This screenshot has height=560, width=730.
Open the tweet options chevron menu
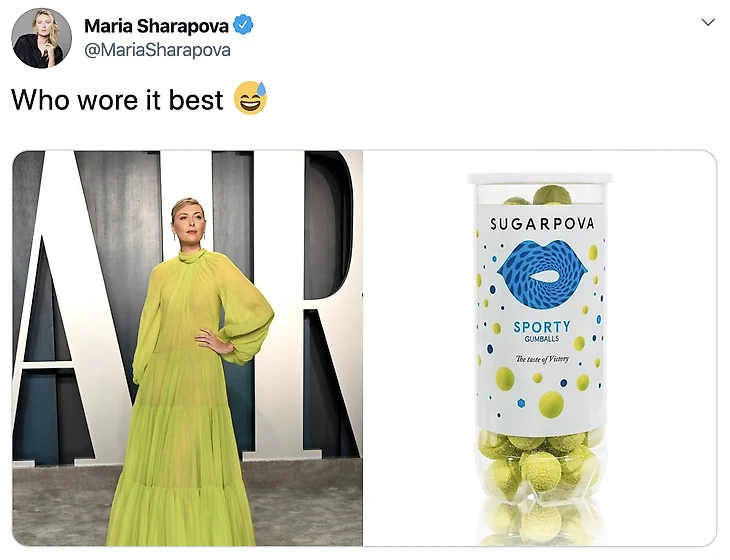coord(708,22)
